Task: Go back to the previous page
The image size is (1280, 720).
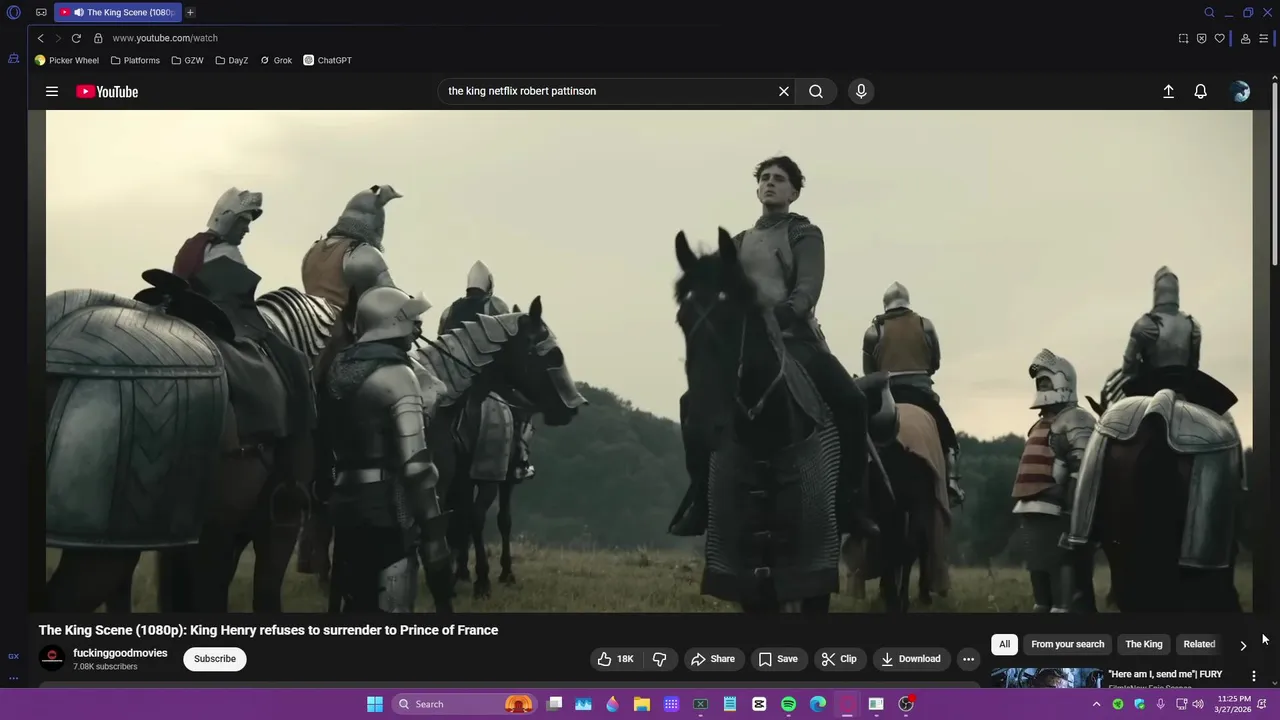Action: pos(40,38)
